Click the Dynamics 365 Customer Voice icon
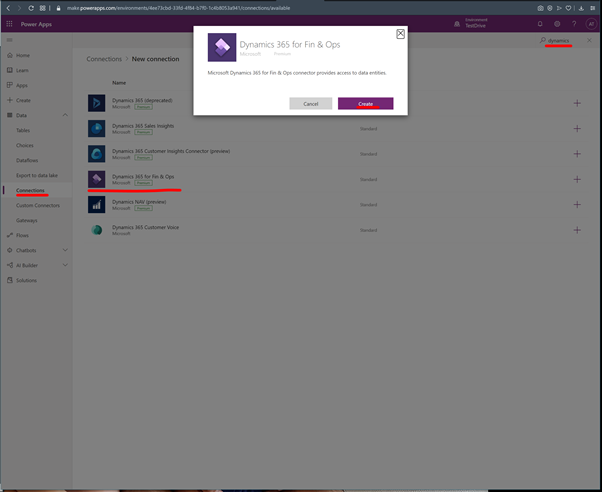The height and width of the screenshot is (492, 602). click(96, 230)
